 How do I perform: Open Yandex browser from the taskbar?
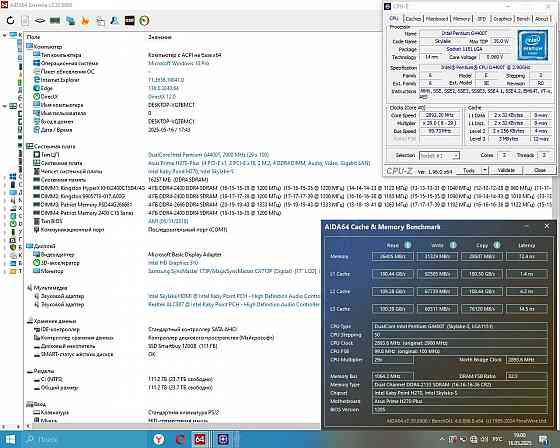pos(159,439)
